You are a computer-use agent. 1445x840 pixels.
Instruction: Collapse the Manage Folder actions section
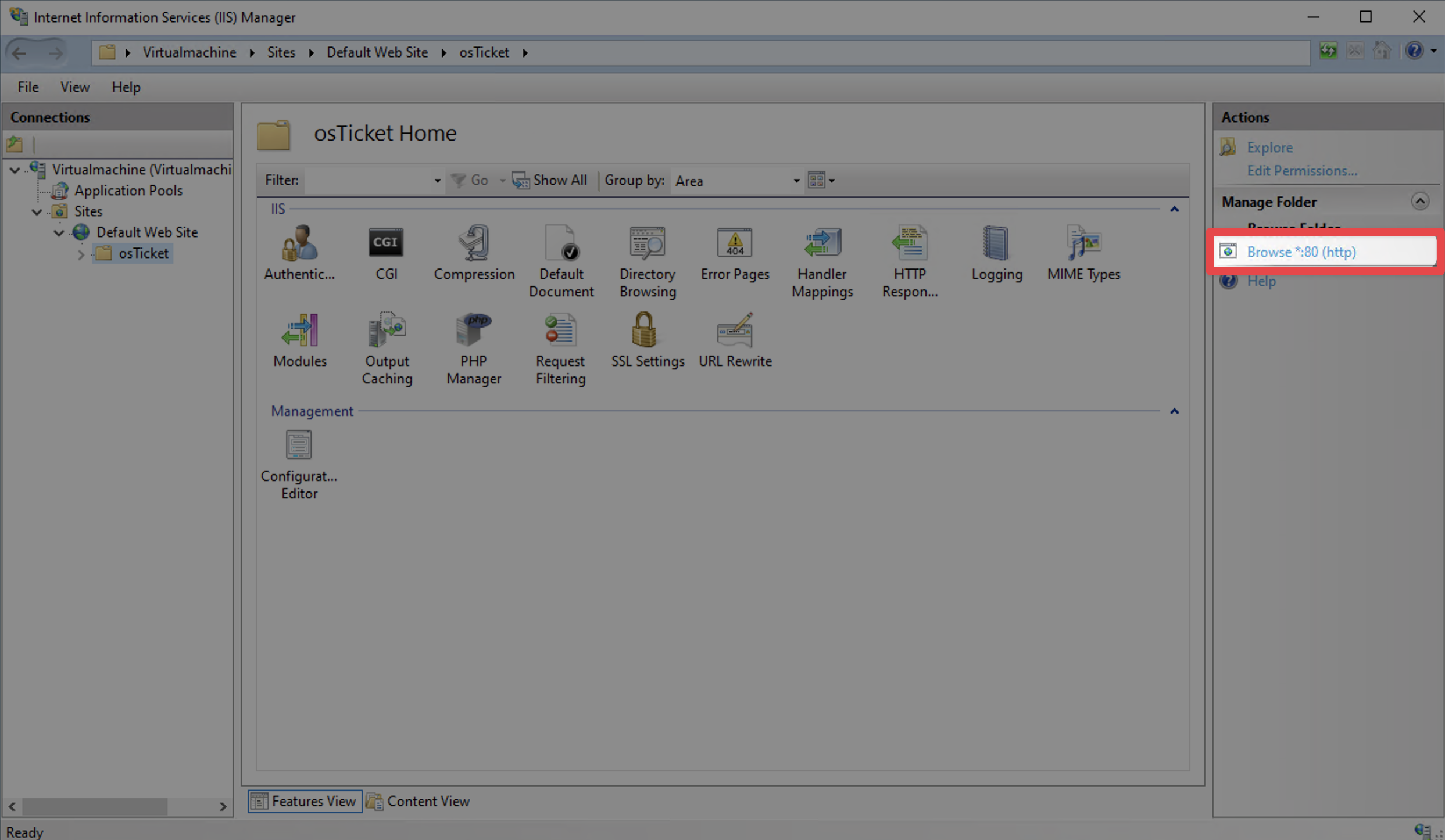point(1419,202)
